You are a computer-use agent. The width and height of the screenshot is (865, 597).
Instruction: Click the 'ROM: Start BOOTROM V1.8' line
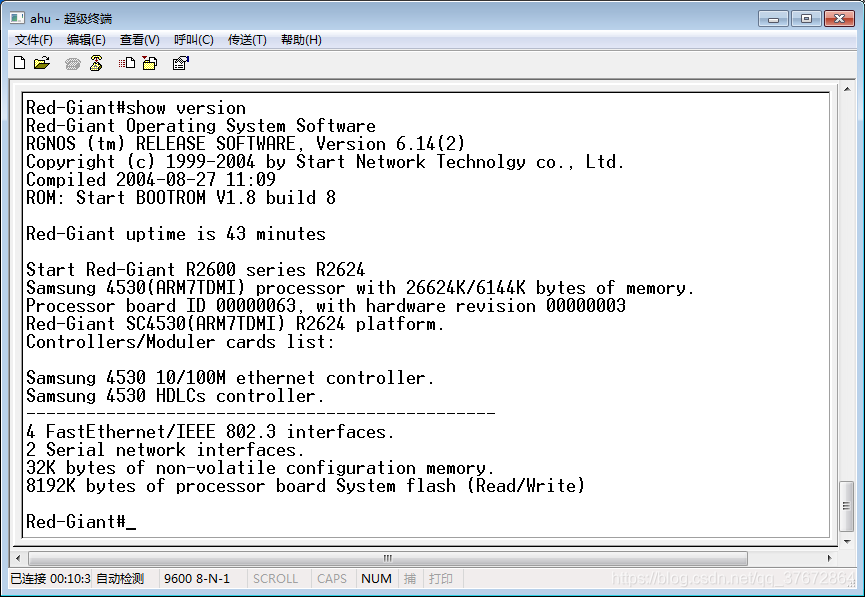pos(181,198)
